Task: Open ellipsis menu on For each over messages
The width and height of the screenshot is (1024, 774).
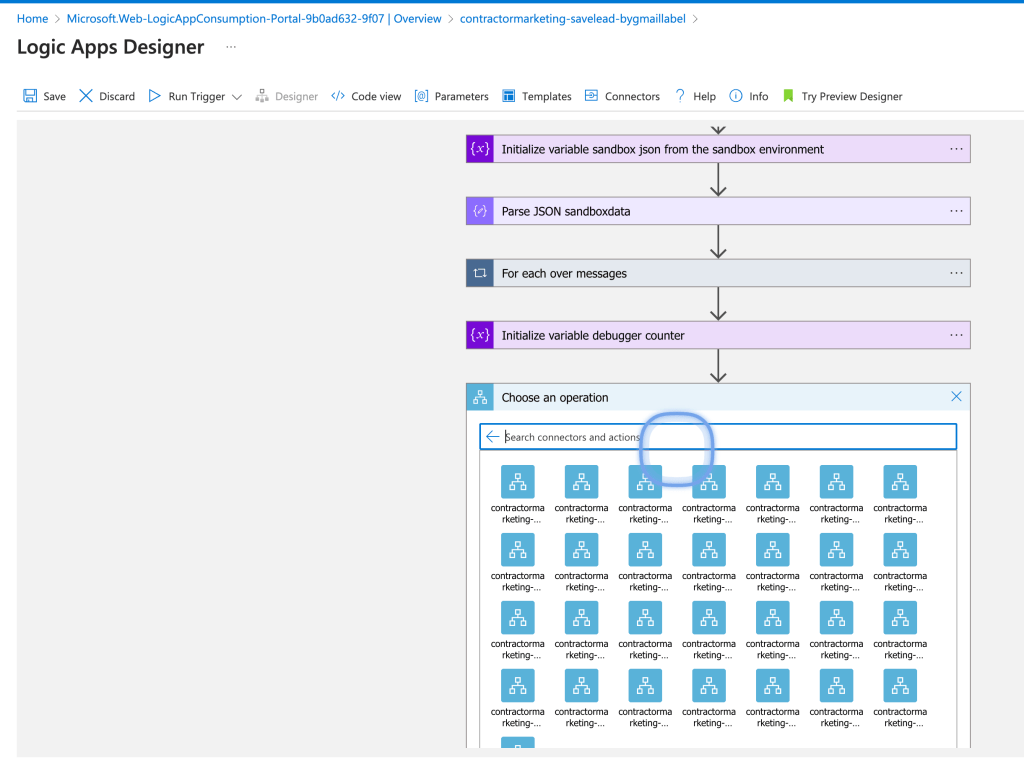Action: click(956, 274)
